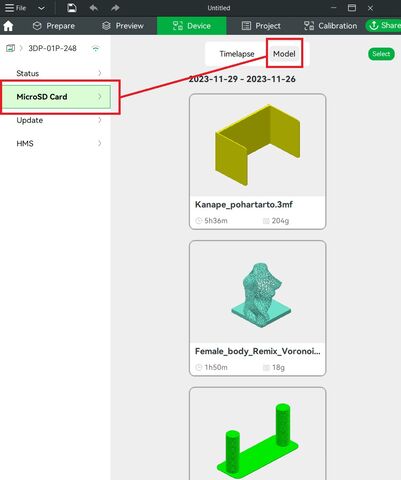Click the Wi-Fi signal icon
This screenshot has width=401, height=480.
pos(96,49)
